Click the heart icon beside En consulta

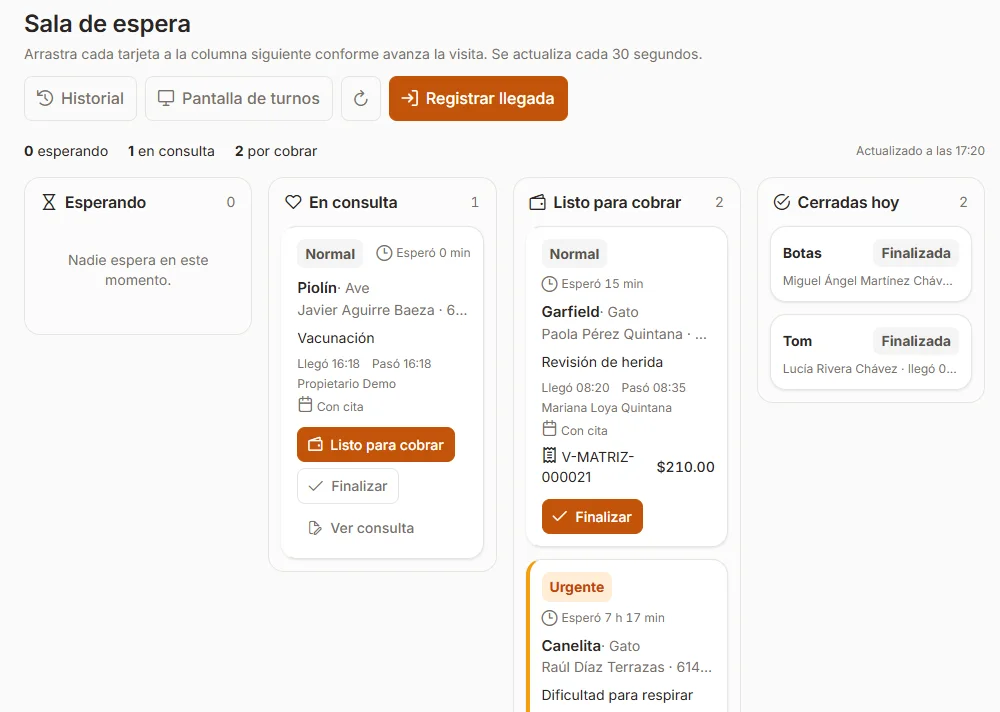tap(293, 202)
